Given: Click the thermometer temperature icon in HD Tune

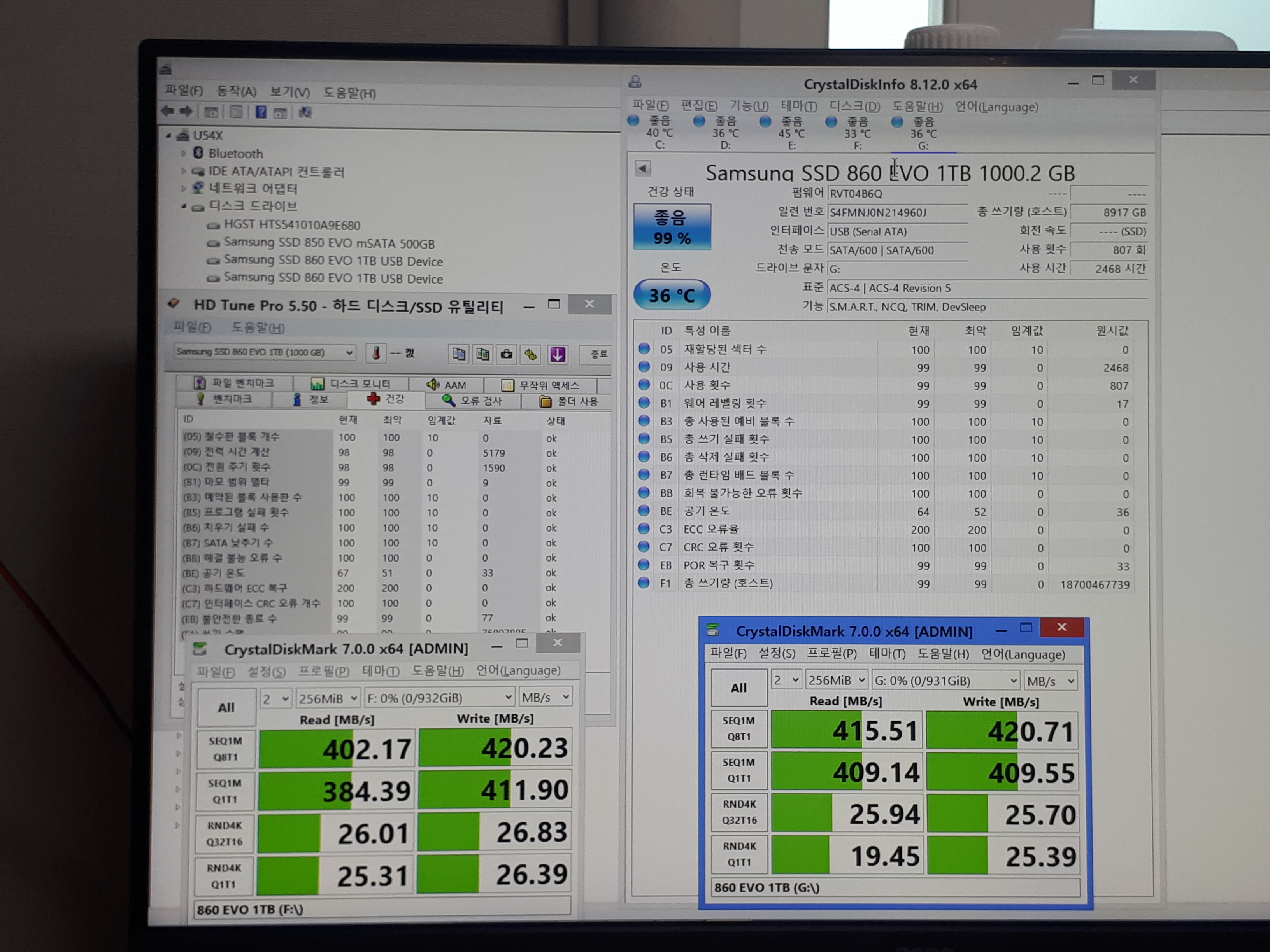Looking at the screenshot, I should (376, 353).
